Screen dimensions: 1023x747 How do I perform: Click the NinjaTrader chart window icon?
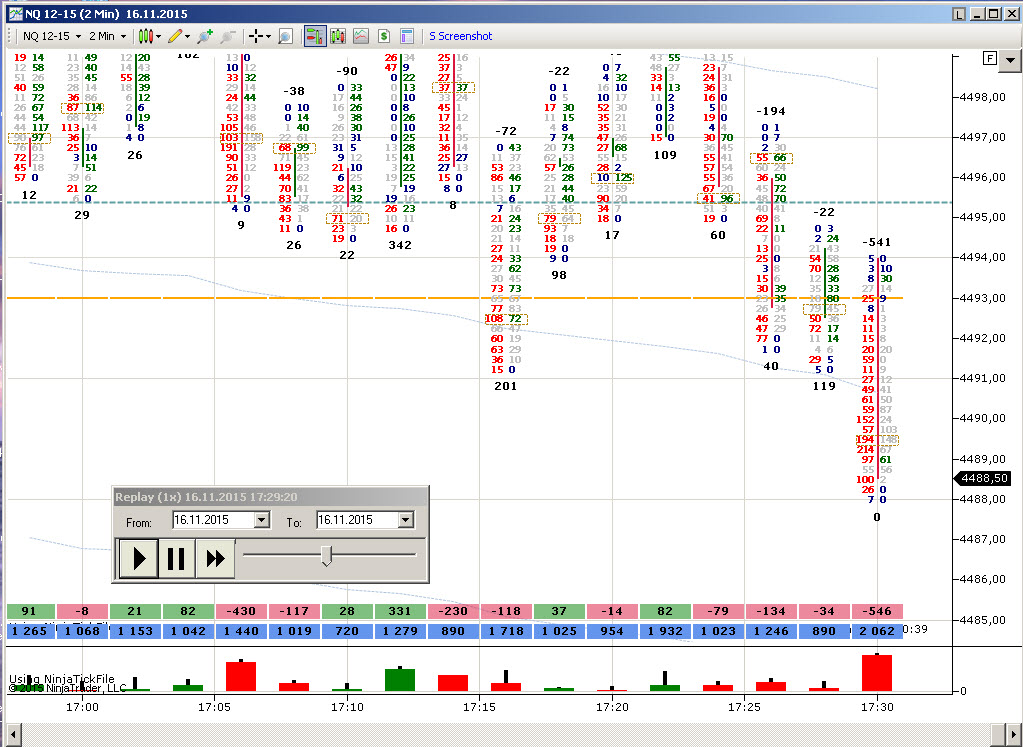[x=14, y=14]
